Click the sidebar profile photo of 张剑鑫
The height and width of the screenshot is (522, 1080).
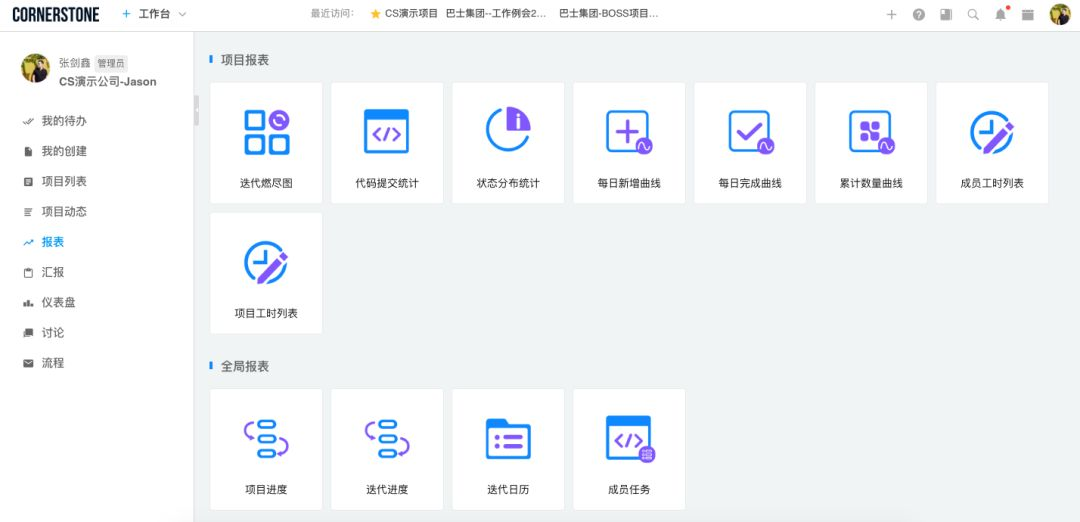[35, 68]
